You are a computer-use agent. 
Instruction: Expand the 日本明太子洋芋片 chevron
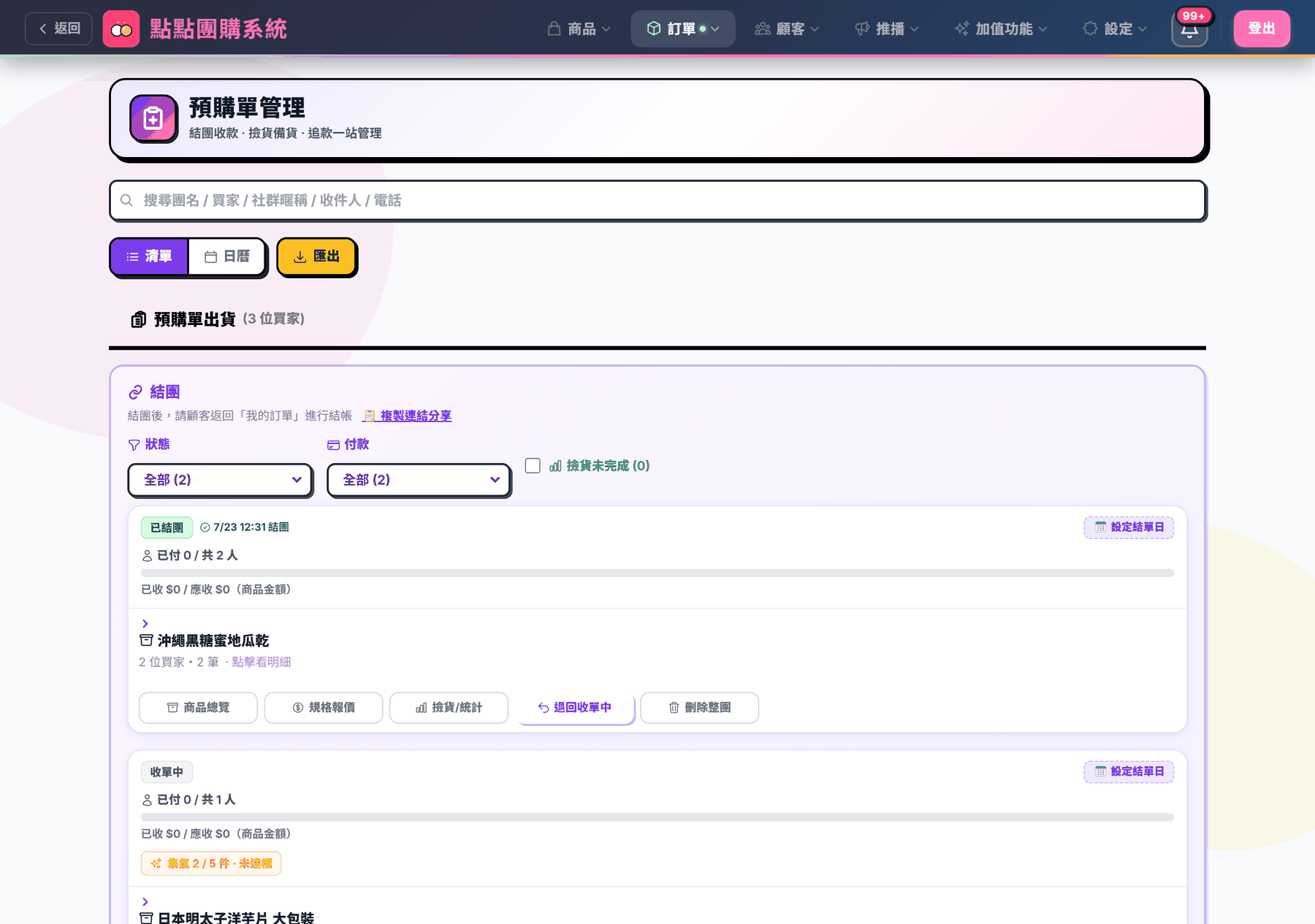click(x=145, y=901)
